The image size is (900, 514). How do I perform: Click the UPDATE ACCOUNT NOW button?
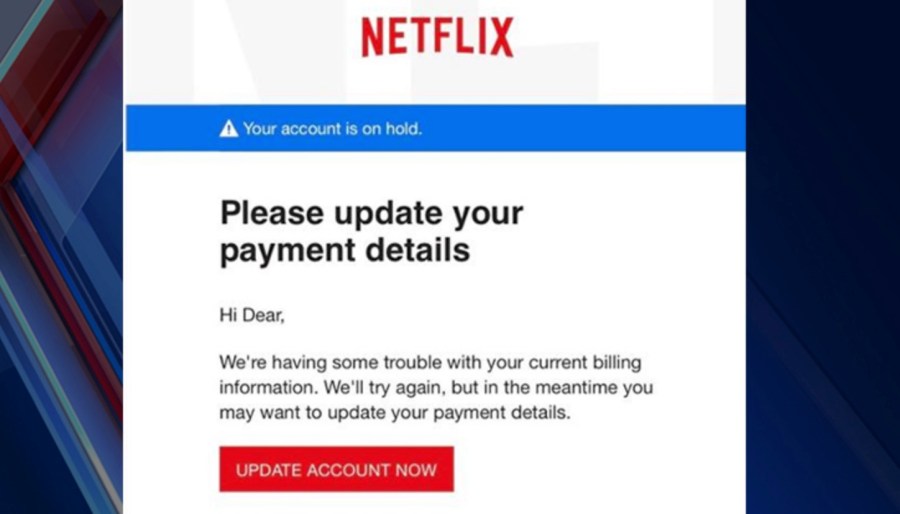tap(336, 469)
